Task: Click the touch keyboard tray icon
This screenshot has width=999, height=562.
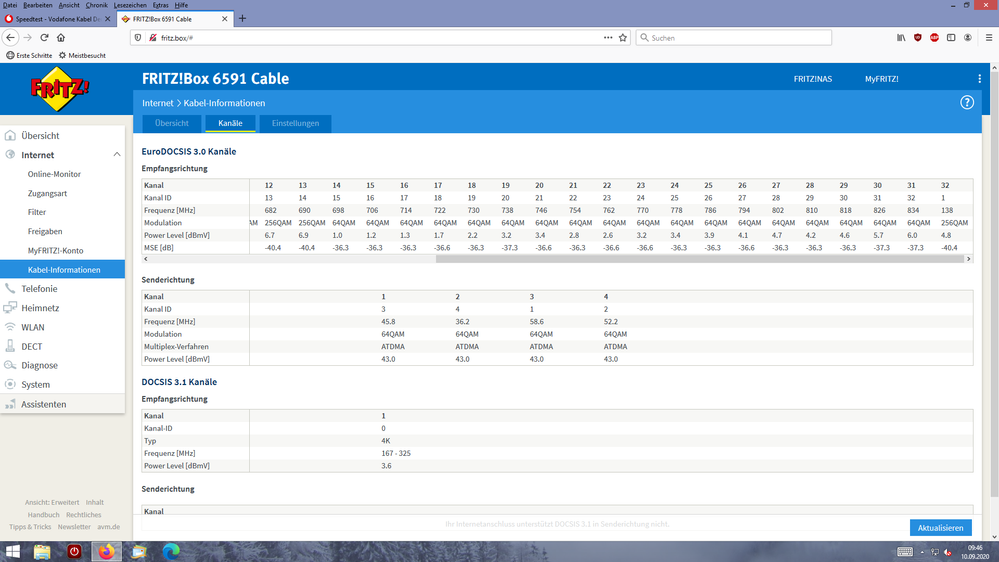Action: 905,552
